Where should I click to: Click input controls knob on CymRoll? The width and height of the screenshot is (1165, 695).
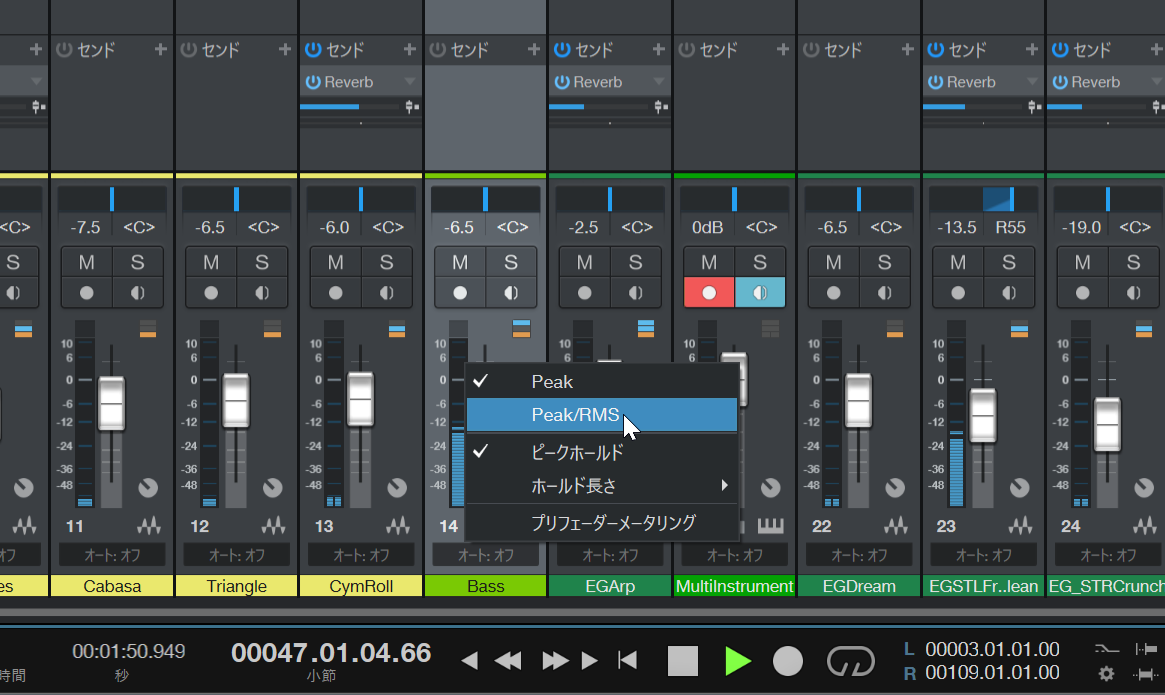click(397, 488)
